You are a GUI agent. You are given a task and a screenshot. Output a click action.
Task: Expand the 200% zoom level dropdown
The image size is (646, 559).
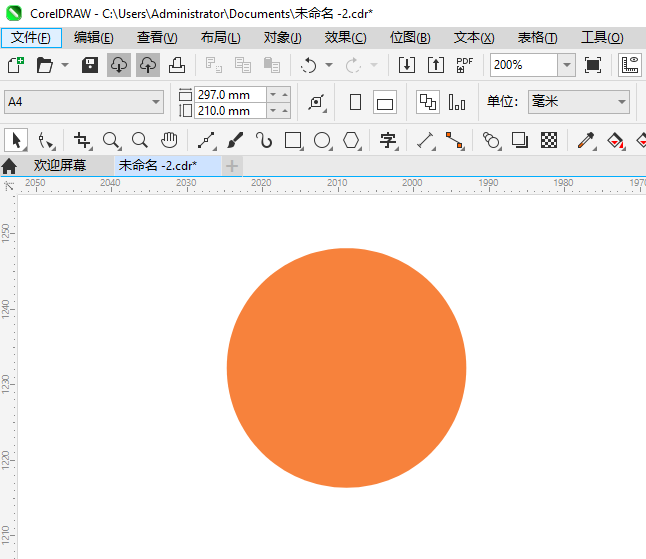coord(567,65)
